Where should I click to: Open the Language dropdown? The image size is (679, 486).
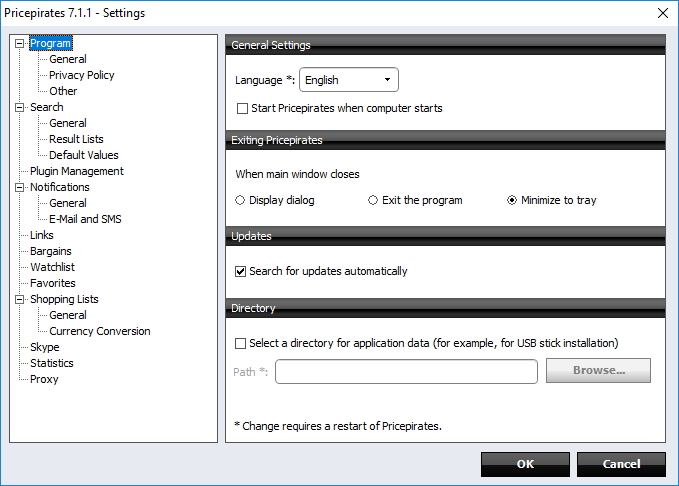coord(349,80)
